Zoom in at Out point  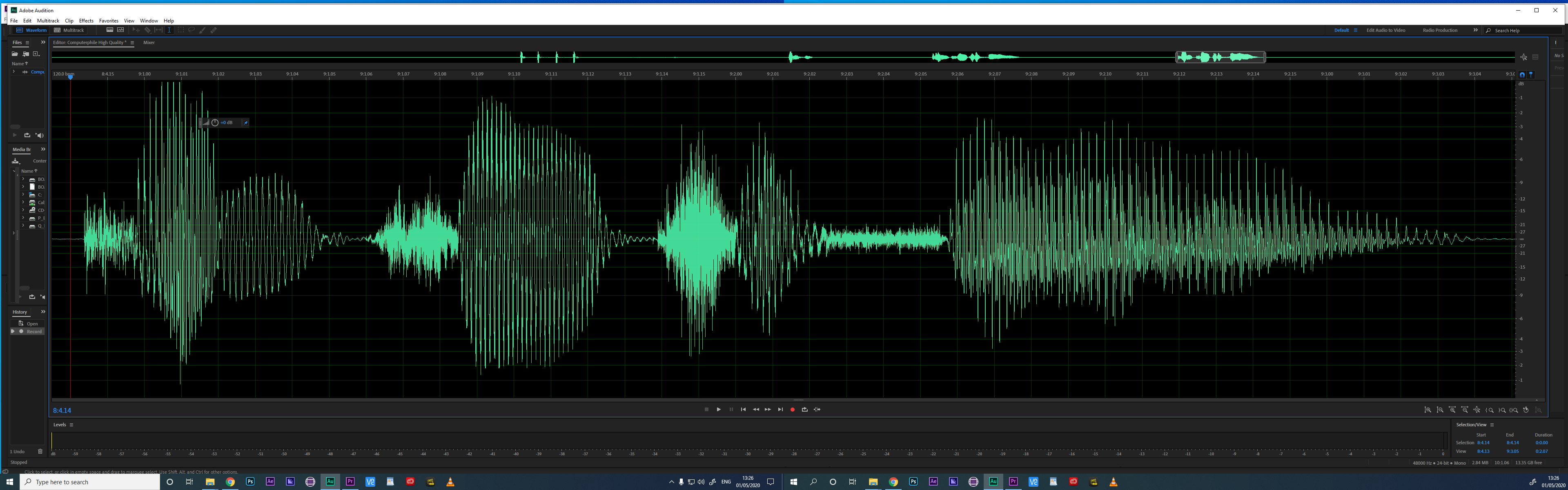pos(1502,410)
